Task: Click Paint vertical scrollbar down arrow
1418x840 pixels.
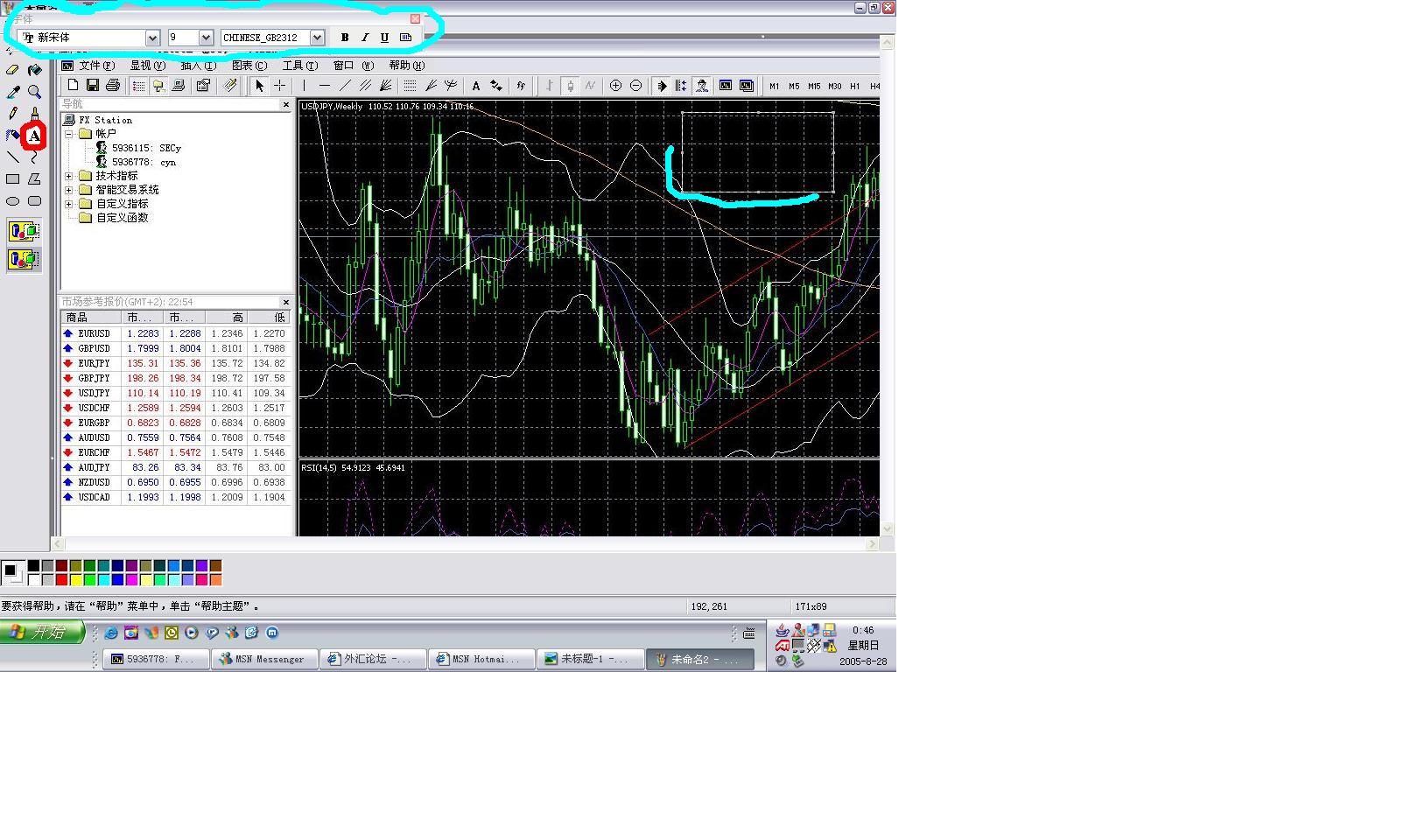Action: click(x=888, y=528)
